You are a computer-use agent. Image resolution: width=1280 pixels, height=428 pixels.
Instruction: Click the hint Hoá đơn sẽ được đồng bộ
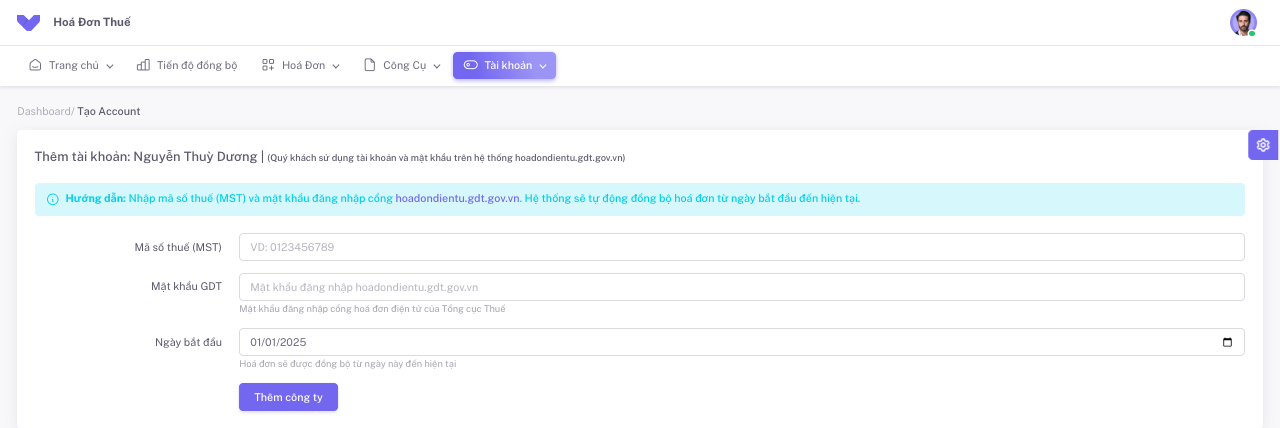click(x=348, y=364)
